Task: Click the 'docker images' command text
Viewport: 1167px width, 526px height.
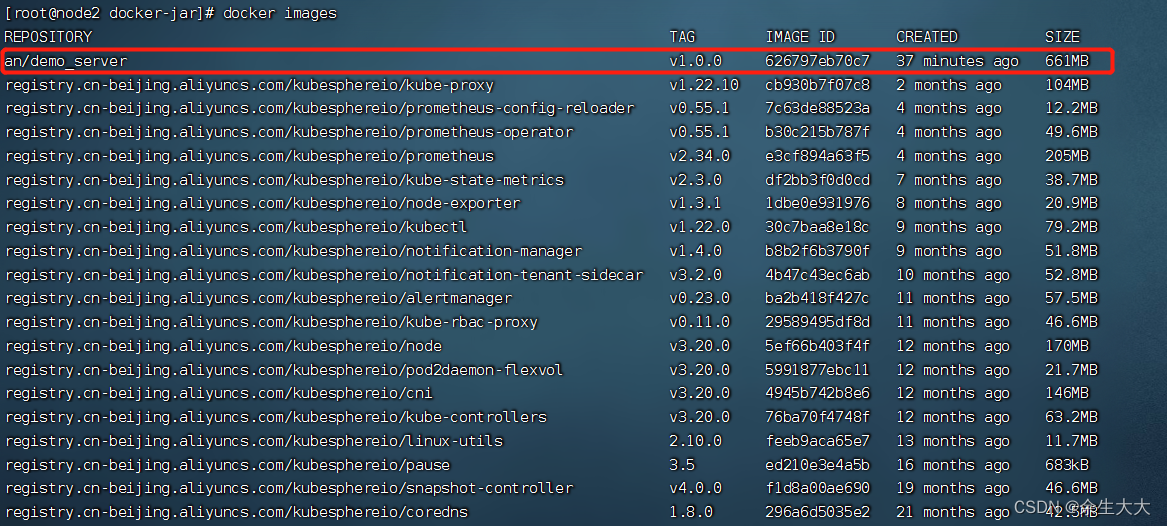Action: click(x=280, y=13)
